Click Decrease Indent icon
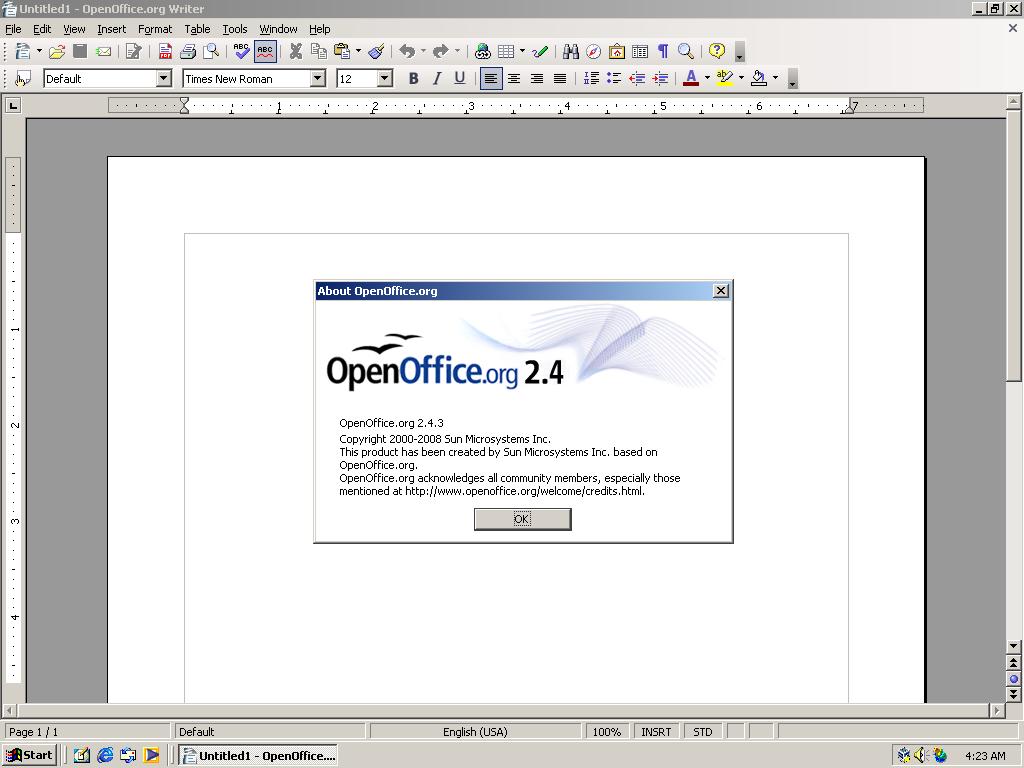 pos(637,79)
